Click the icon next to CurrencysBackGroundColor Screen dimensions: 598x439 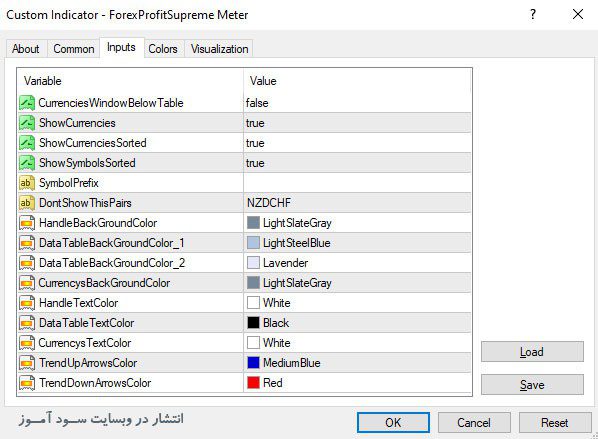pyautogui.click(x=27, y=283)
